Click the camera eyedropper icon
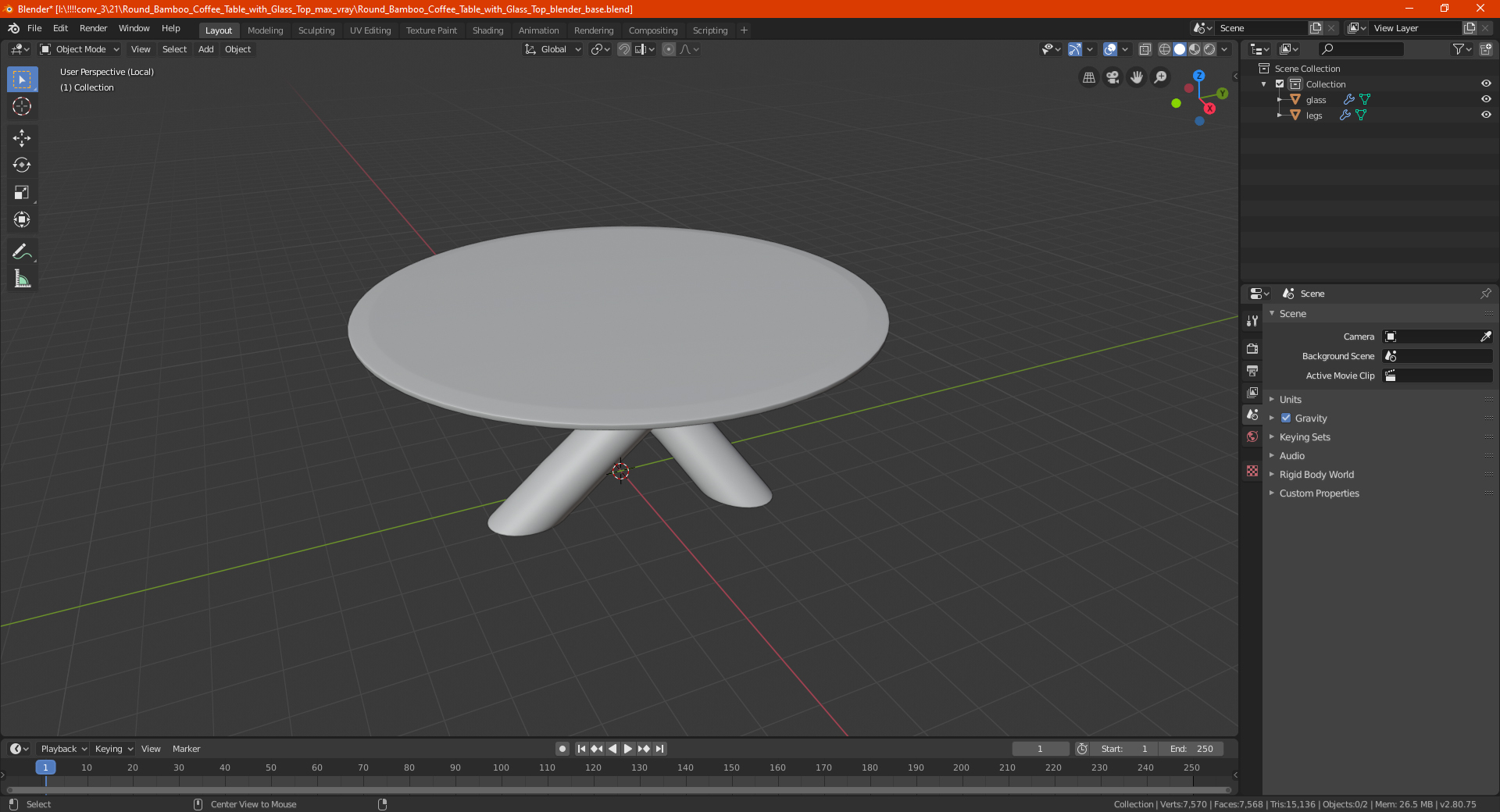Viewport: 1500px width, 812px height. (x=1485, y=337)
